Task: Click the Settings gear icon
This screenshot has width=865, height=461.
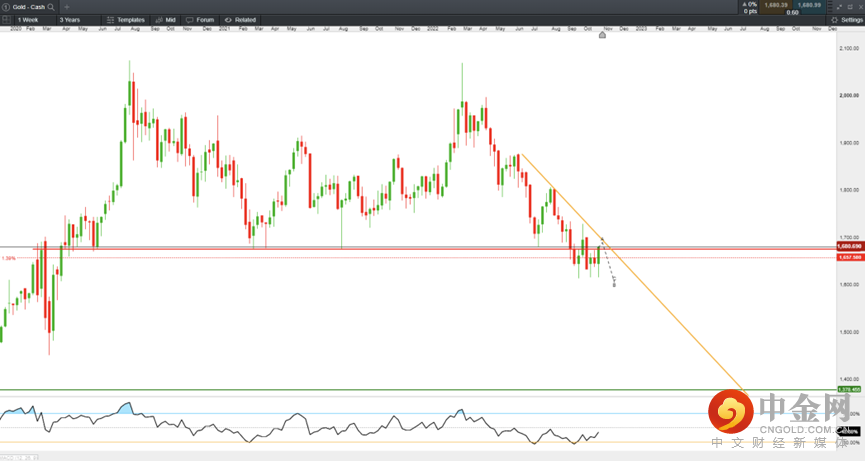Action: (x=835, y=20)
